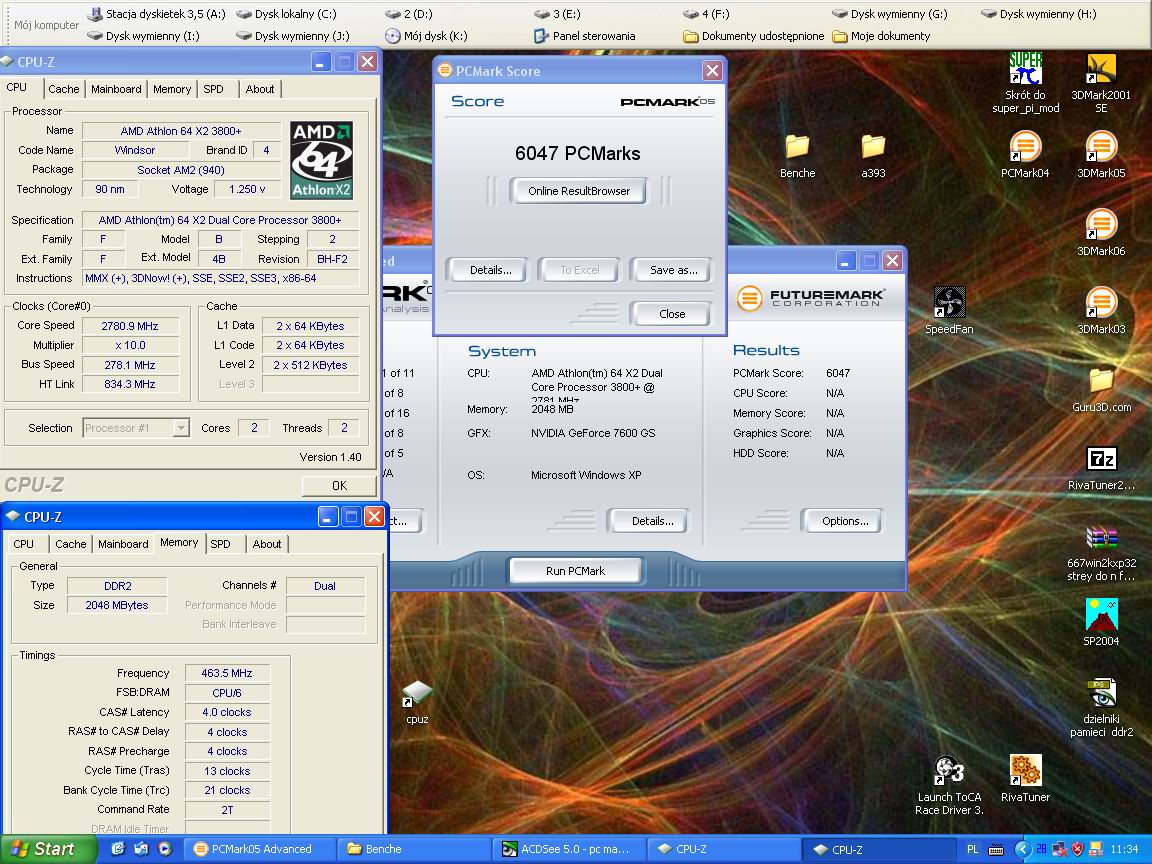Open SPD tab in lower CPU-Z window
1152x864 pixels.
220,544
